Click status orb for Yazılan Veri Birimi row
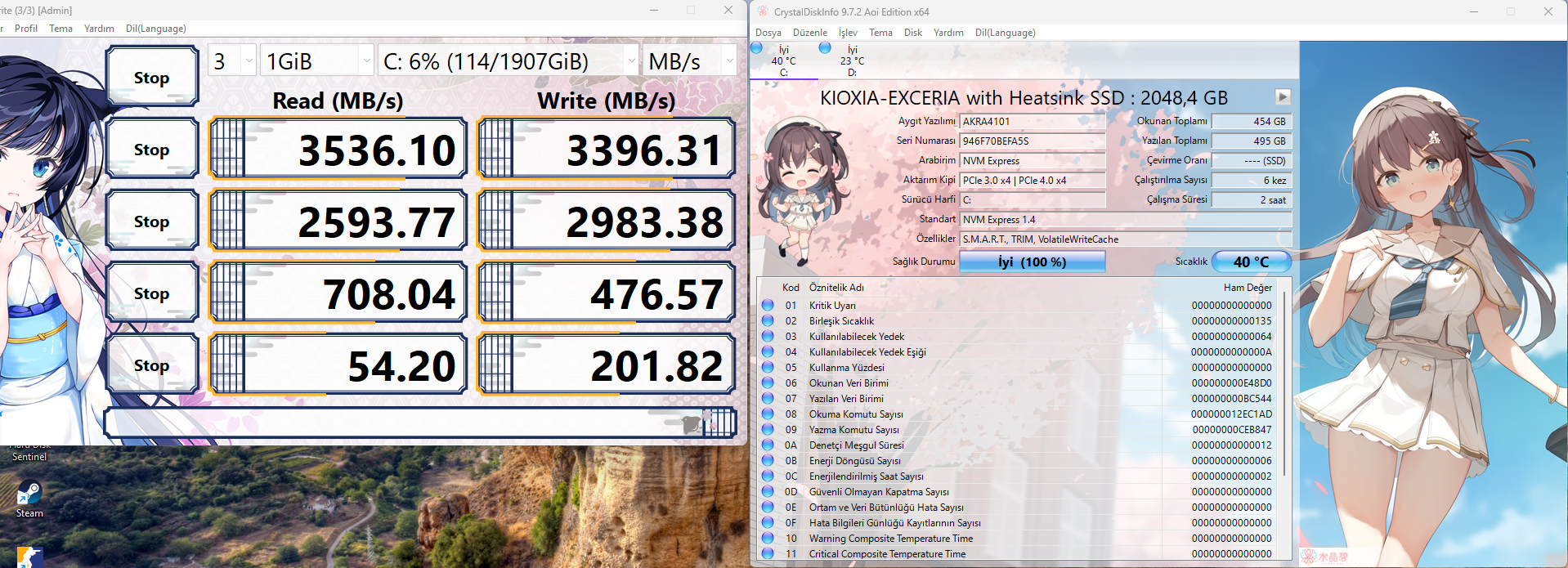The image size is (1568, 568). click(x=768, y=398)
